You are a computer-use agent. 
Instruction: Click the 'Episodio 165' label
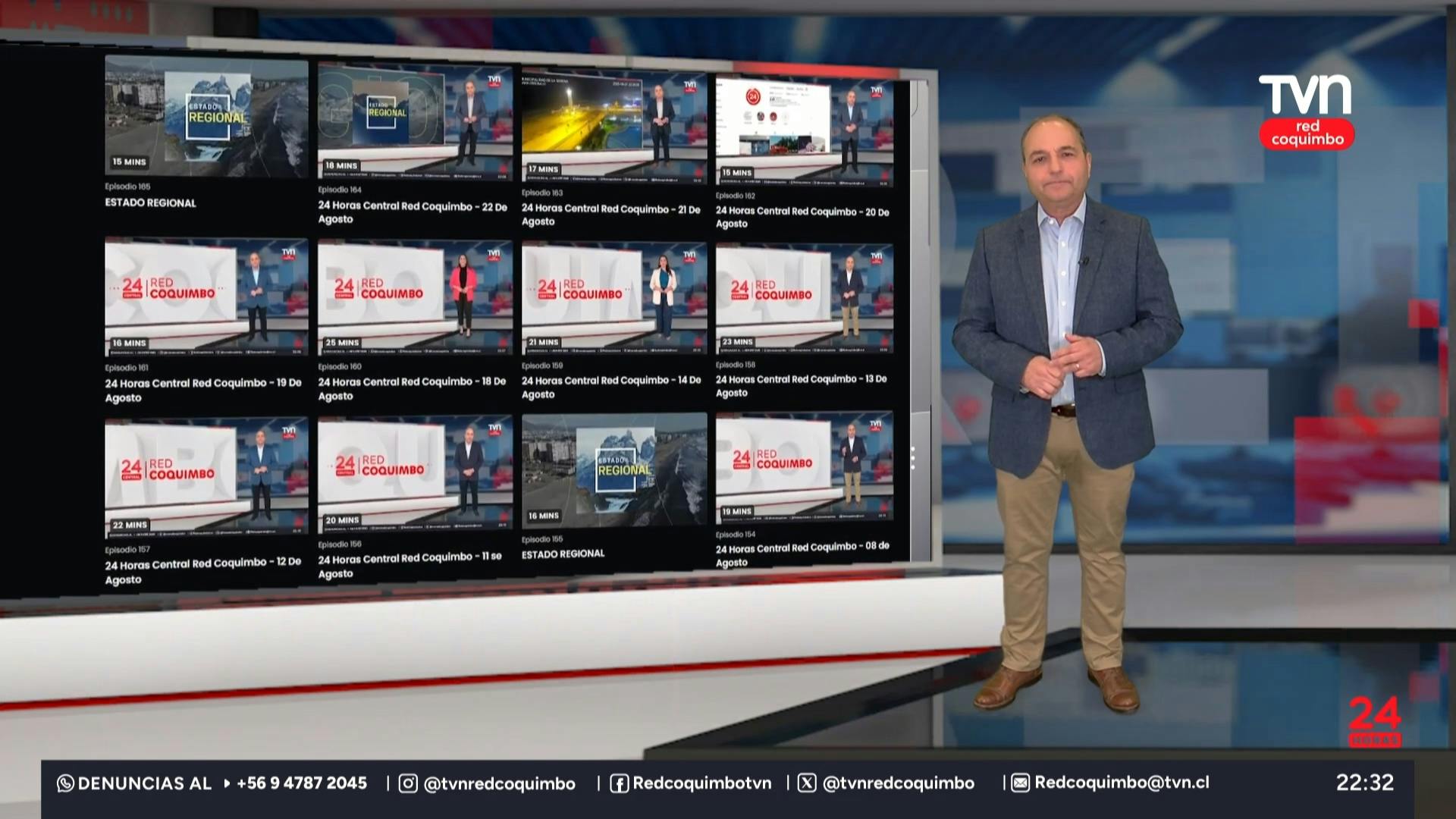(127, 187)
